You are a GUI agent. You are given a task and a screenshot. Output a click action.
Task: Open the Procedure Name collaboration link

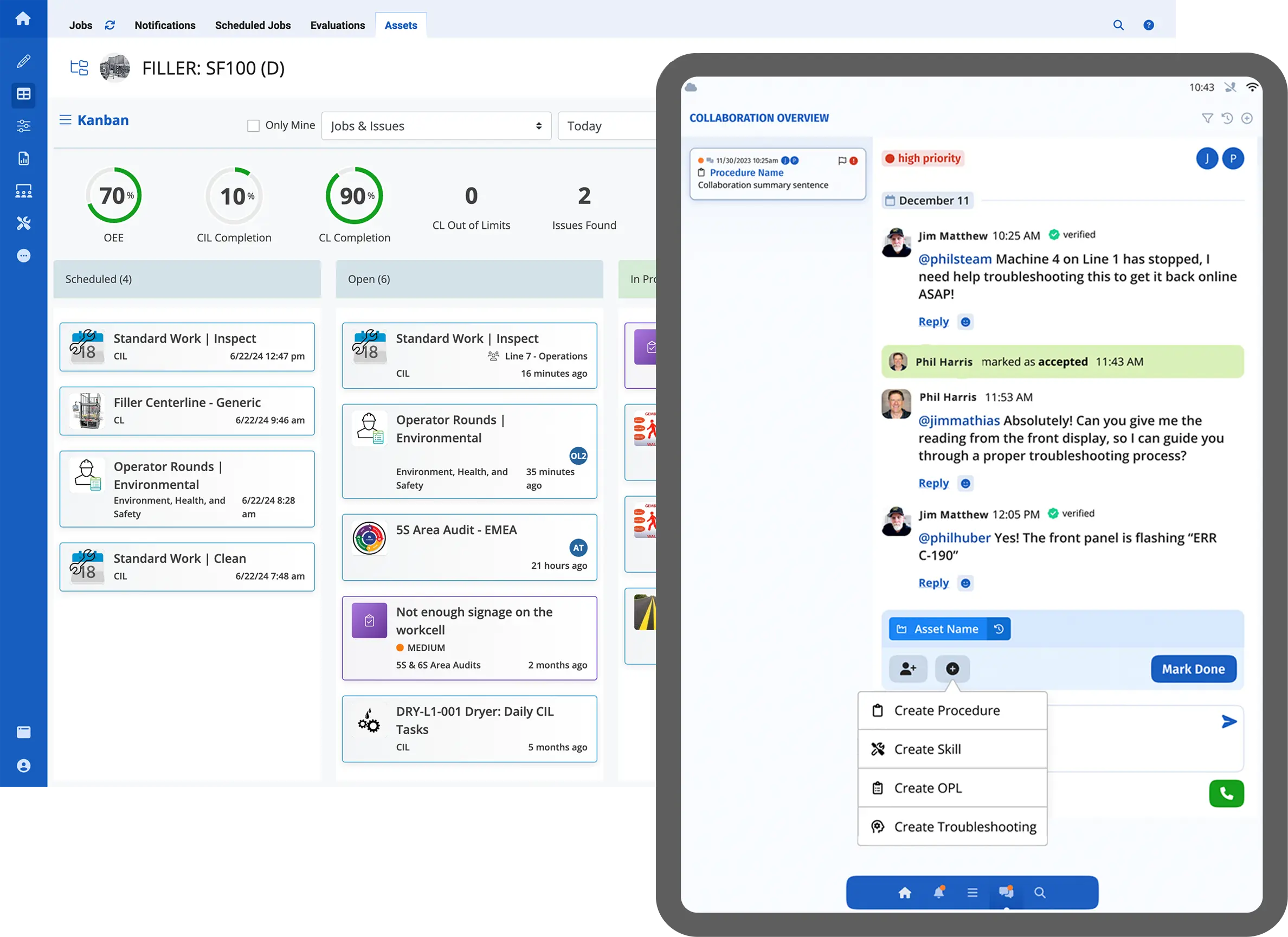(x=746, y=173)
